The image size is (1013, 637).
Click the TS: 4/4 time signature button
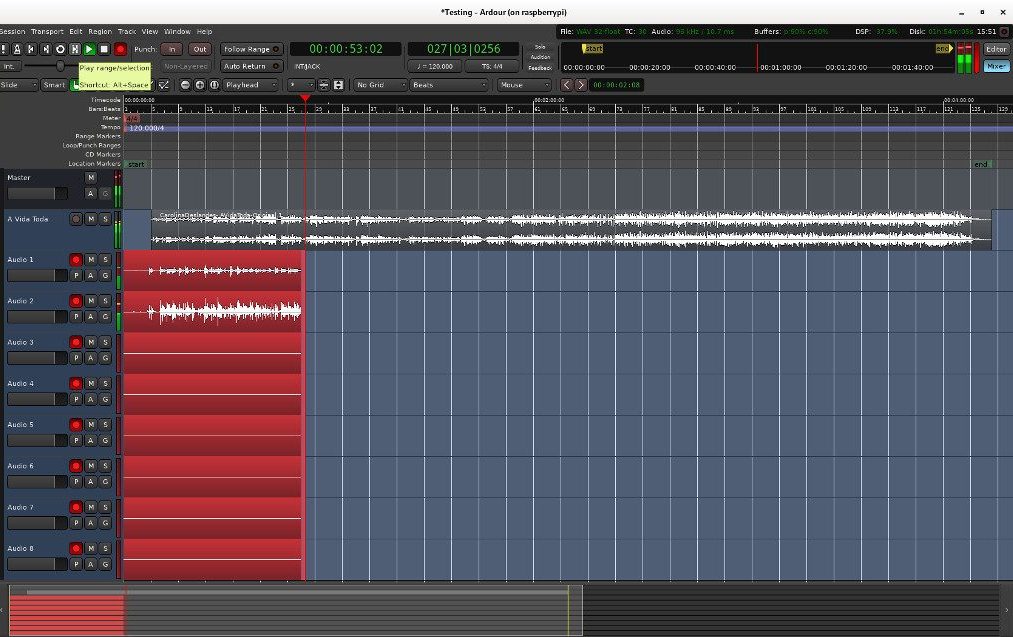click(492, 67)
